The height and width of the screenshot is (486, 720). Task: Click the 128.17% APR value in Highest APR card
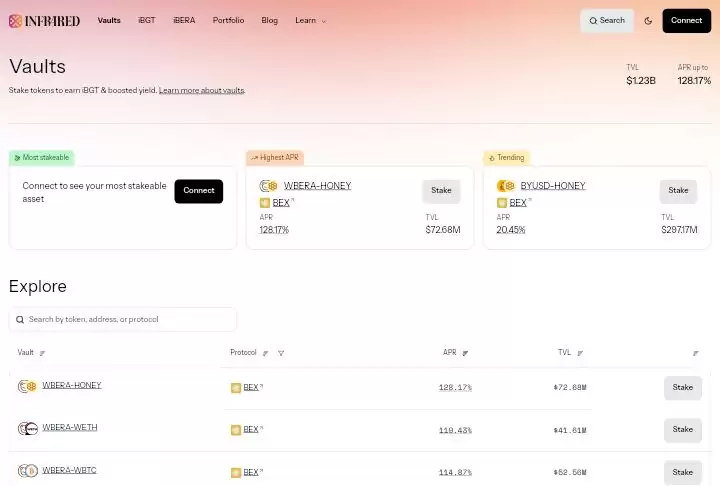click(x=274, y=230)
